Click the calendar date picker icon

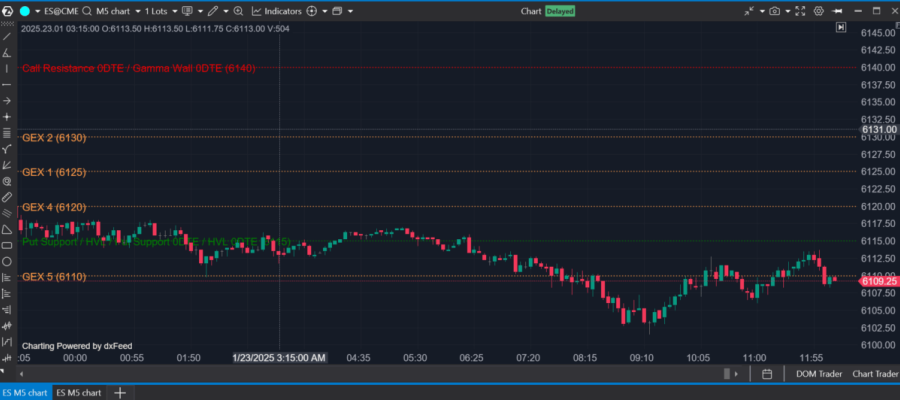[766, 374]
